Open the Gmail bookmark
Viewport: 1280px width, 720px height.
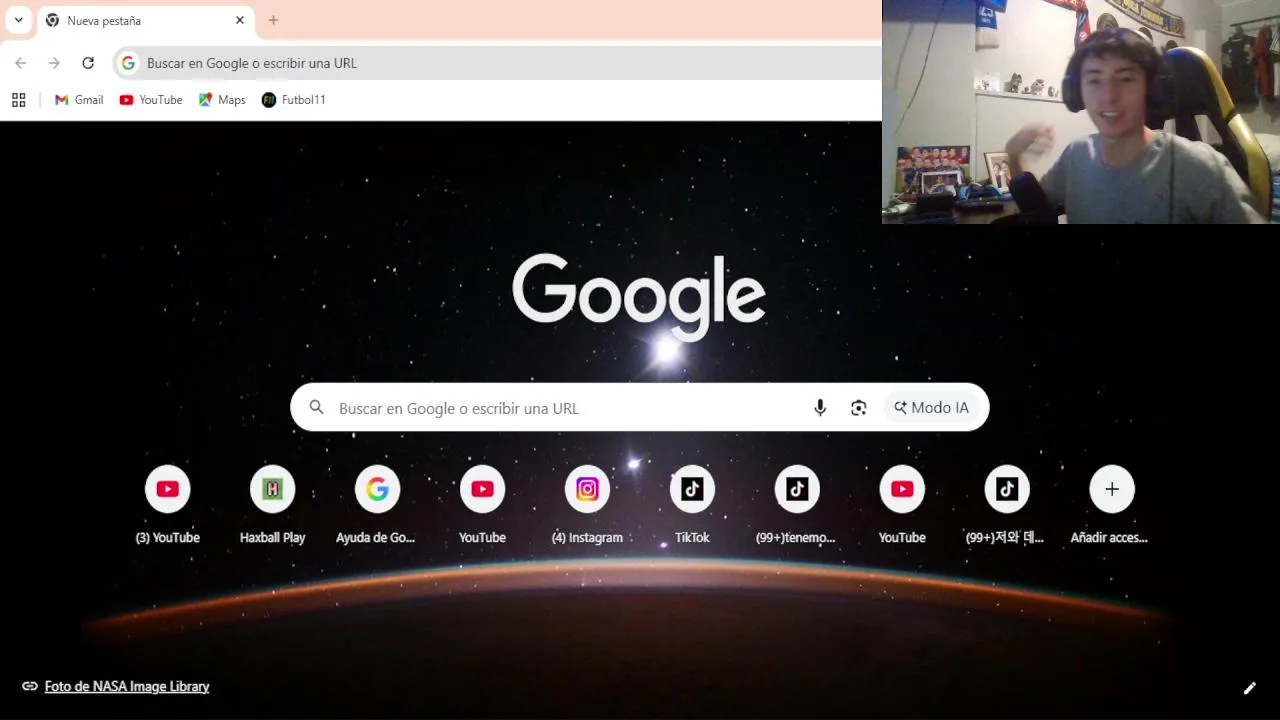pyautogui.click(x=79, y=100)
